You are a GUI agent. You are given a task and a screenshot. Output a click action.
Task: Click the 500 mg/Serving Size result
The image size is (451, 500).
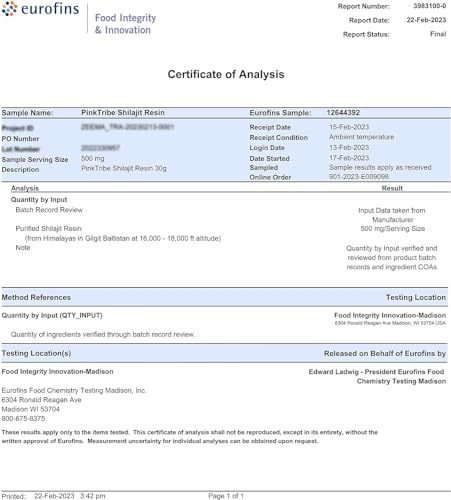[392, 228]
